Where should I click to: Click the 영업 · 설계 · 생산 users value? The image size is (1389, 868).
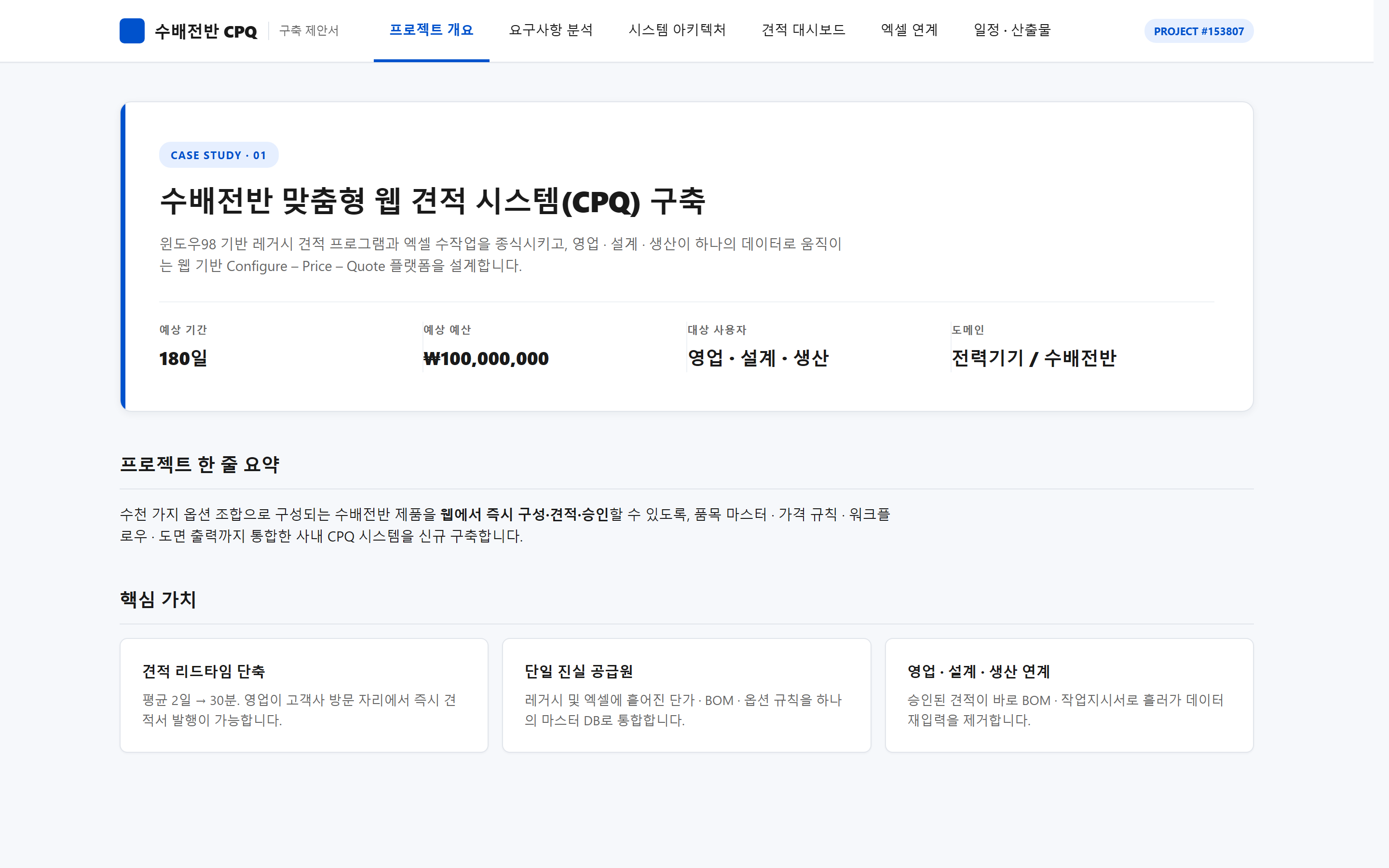pos(758,358)
